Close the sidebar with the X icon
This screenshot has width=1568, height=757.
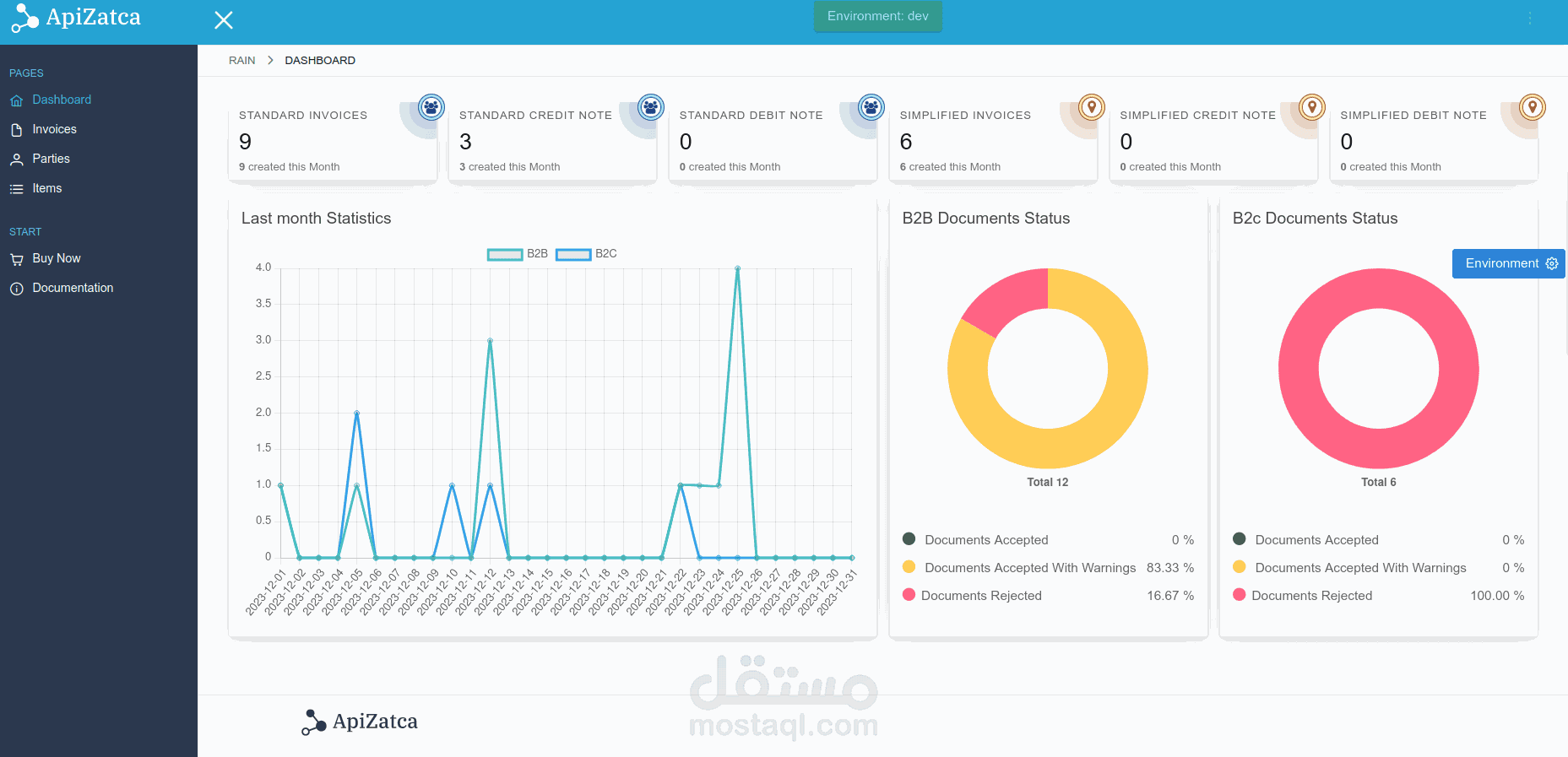tap(224, 20)
